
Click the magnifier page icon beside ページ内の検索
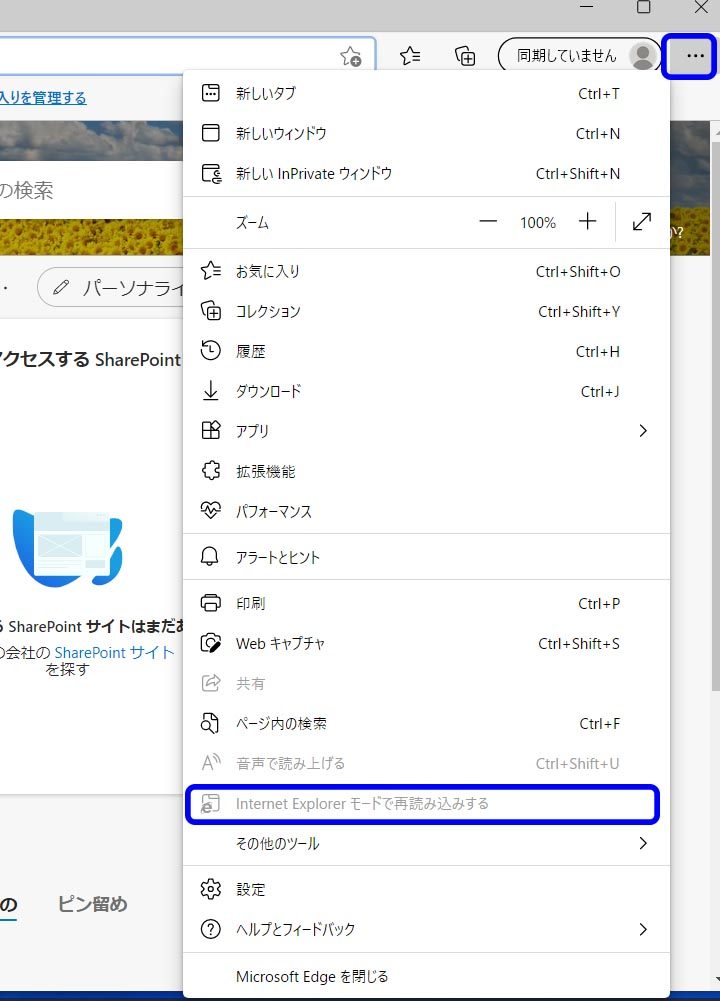210,723
